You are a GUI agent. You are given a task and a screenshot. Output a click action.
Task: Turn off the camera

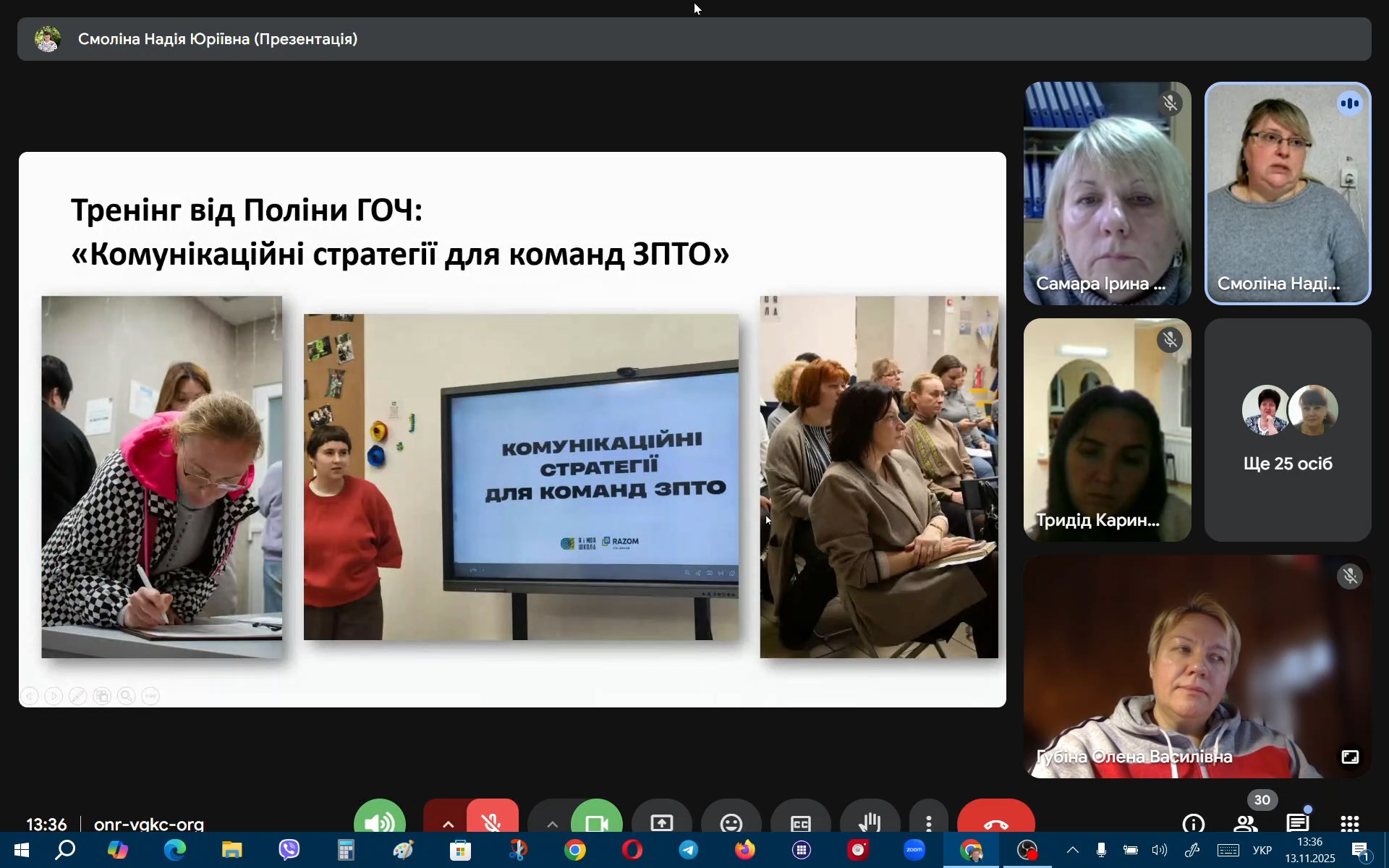(597, 822)
